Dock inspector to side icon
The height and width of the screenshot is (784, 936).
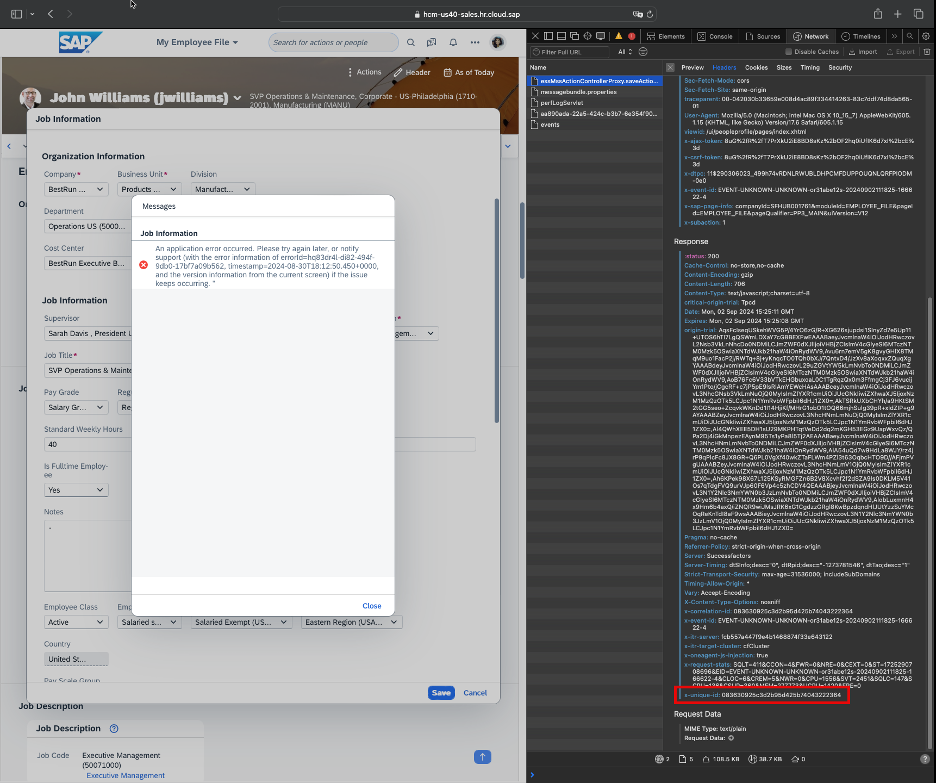(x=548, y=36)
